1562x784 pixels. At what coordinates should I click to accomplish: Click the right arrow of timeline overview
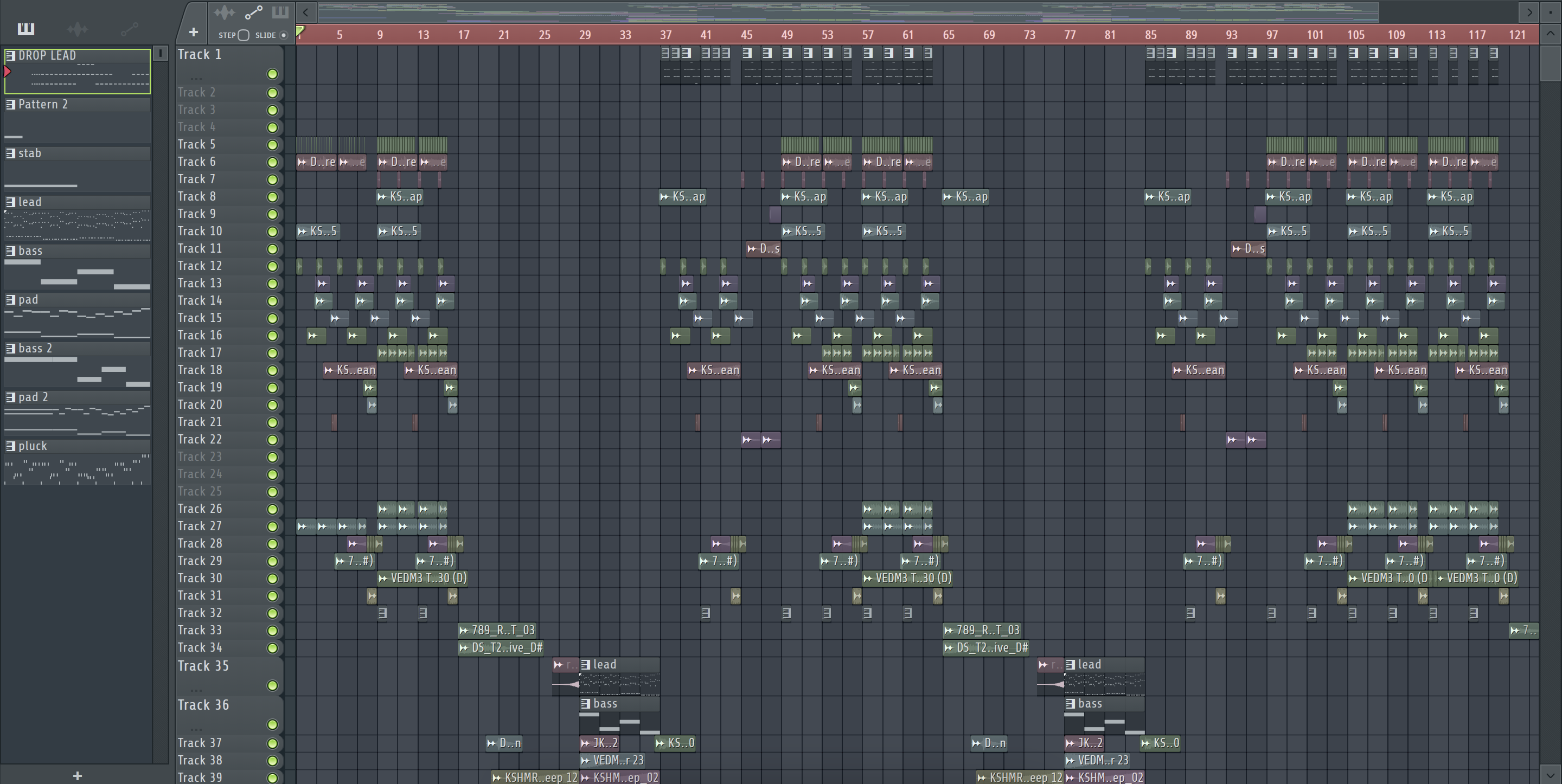coord(1529,12)
